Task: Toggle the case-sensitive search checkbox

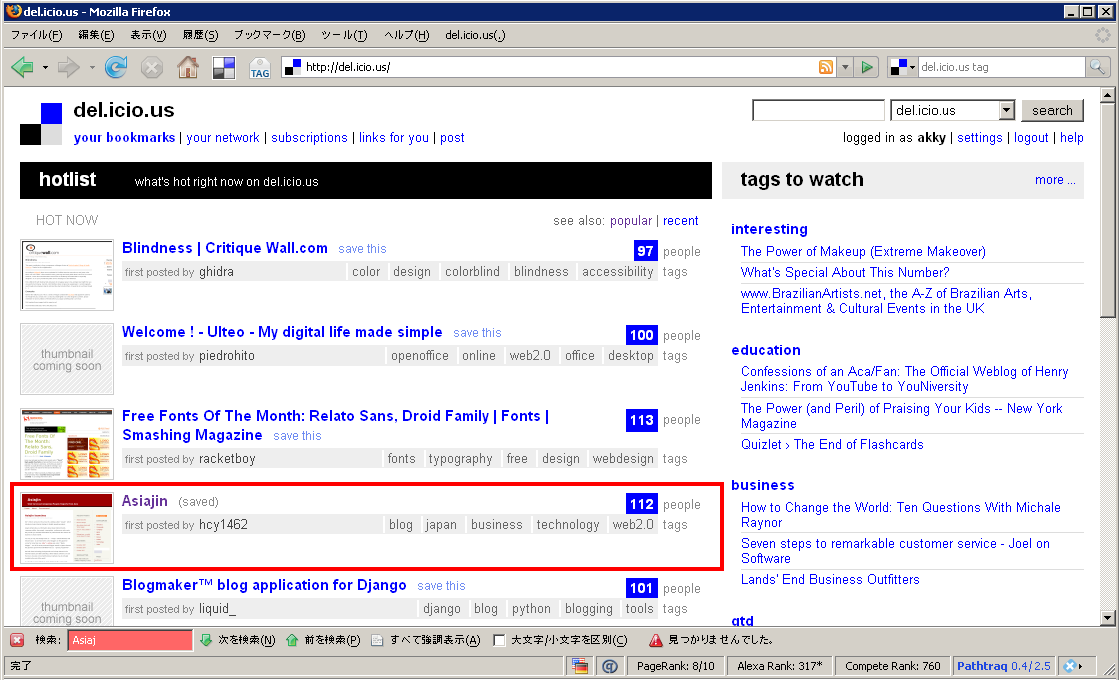Action: (499, 641)
